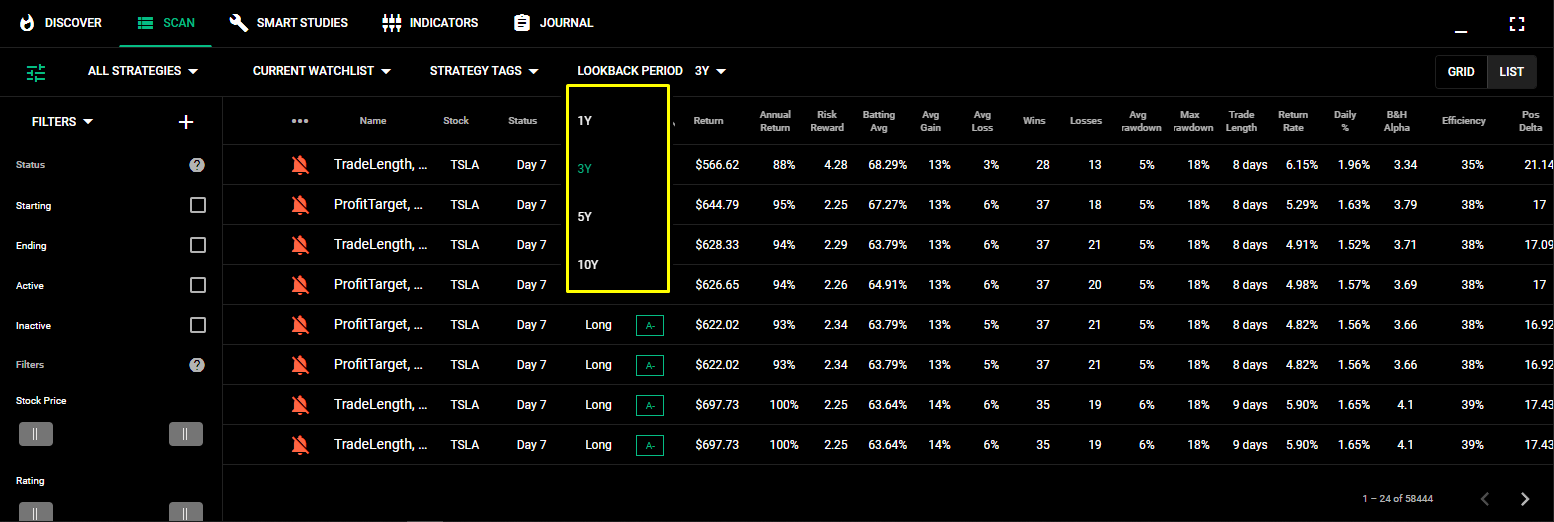Toggle the filter sliders panel icon
Screen dimensions: 1554x522
pyautogui.click(x=37, y=71)
